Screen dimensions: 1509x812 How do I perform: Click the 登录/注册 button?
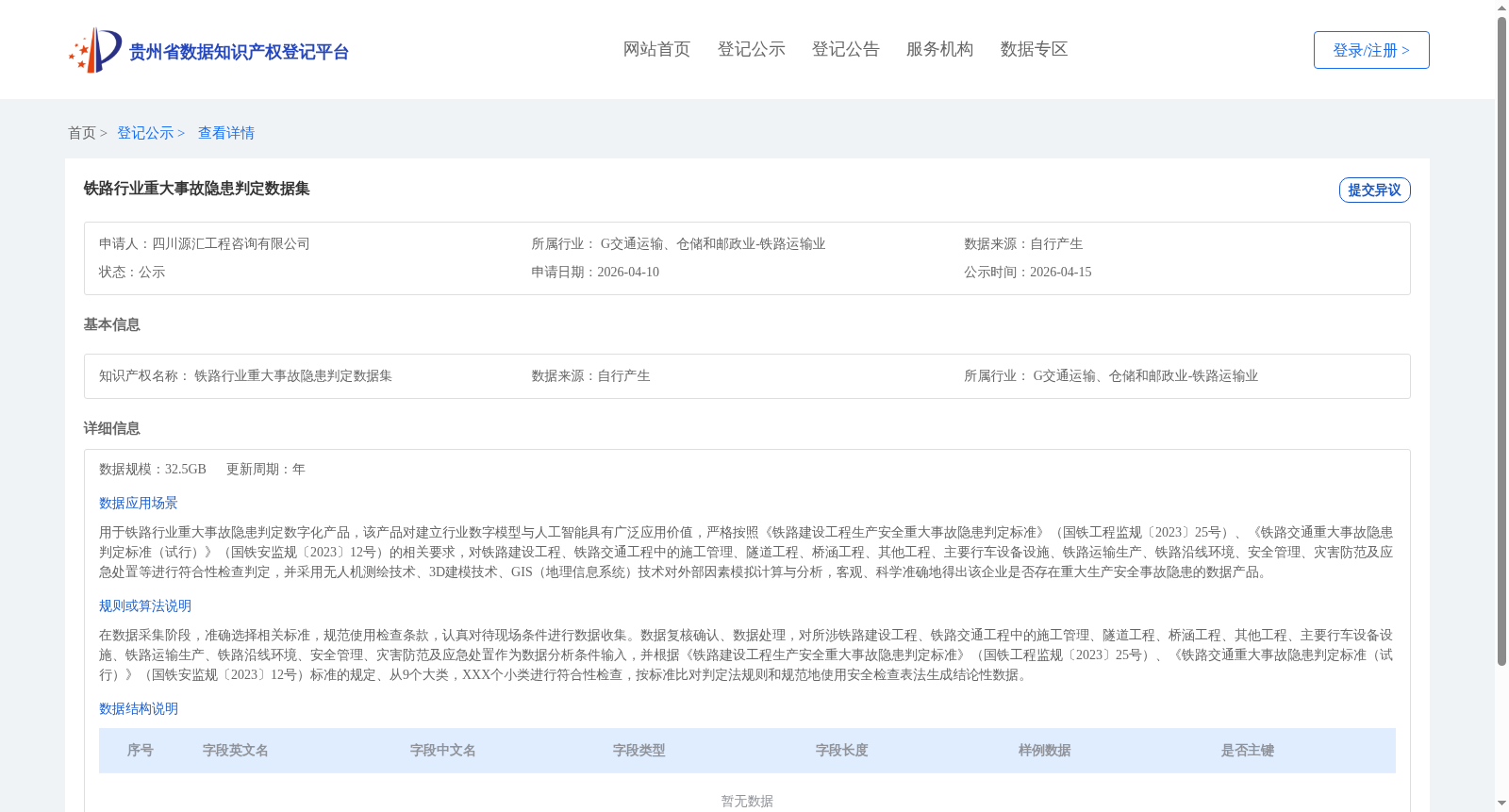[1371, 50]
